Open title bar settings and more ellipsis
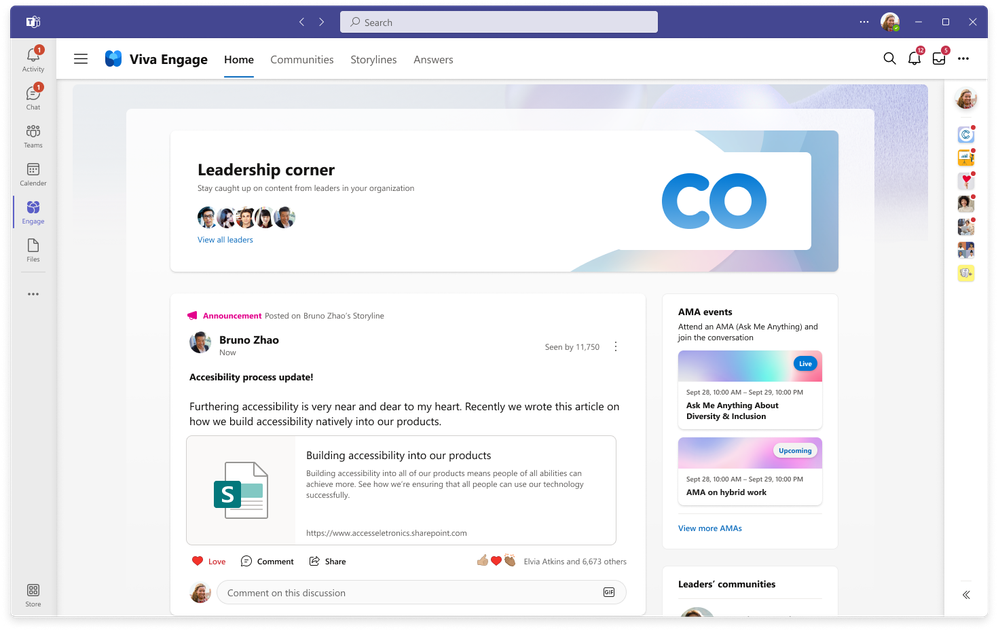The width and height of the screenshot is (998, 631). pyautogui.click(x=864, y=22)
